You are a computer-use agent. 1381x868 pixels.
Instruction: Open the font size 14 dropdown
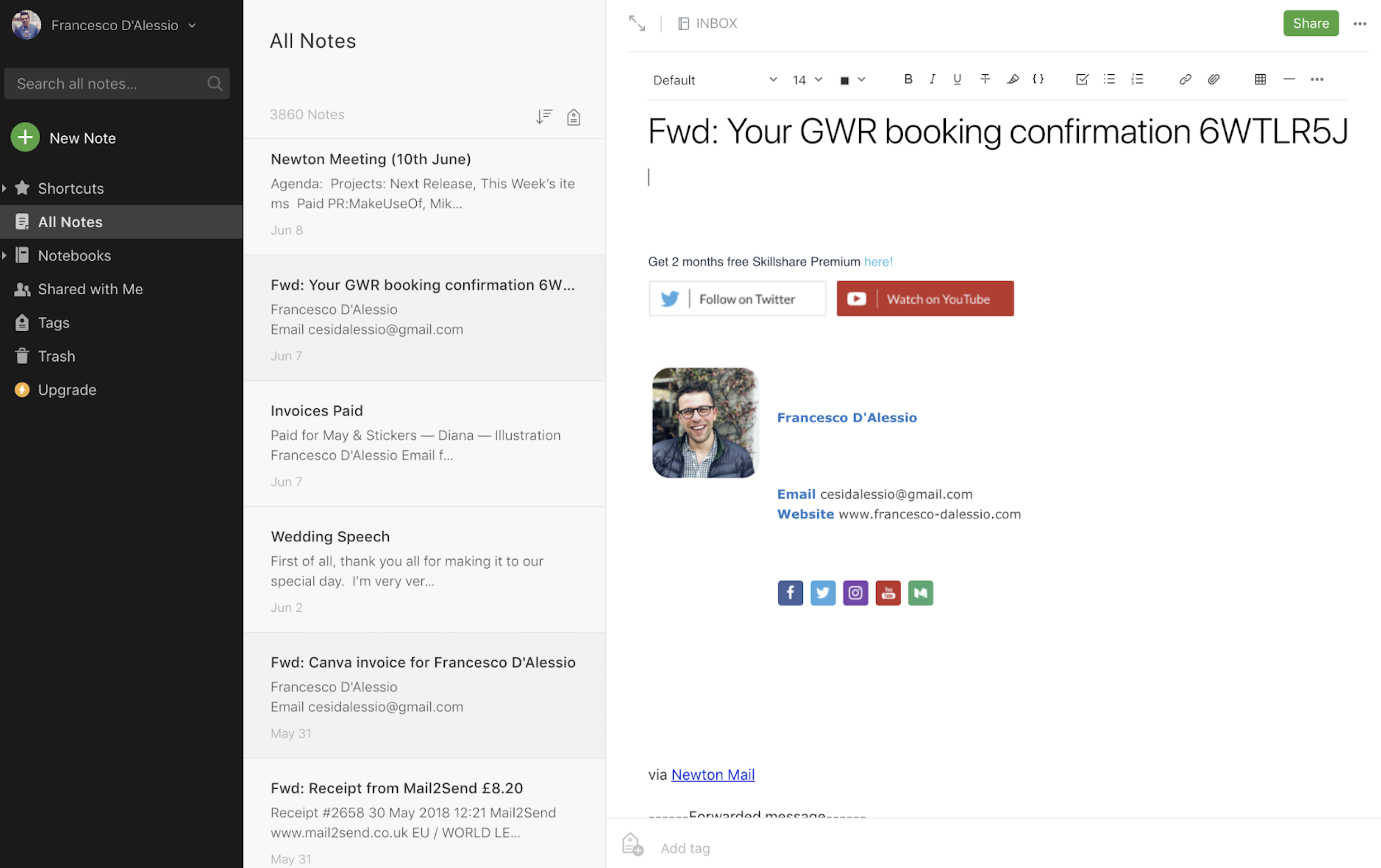click(x=807, y=80)
